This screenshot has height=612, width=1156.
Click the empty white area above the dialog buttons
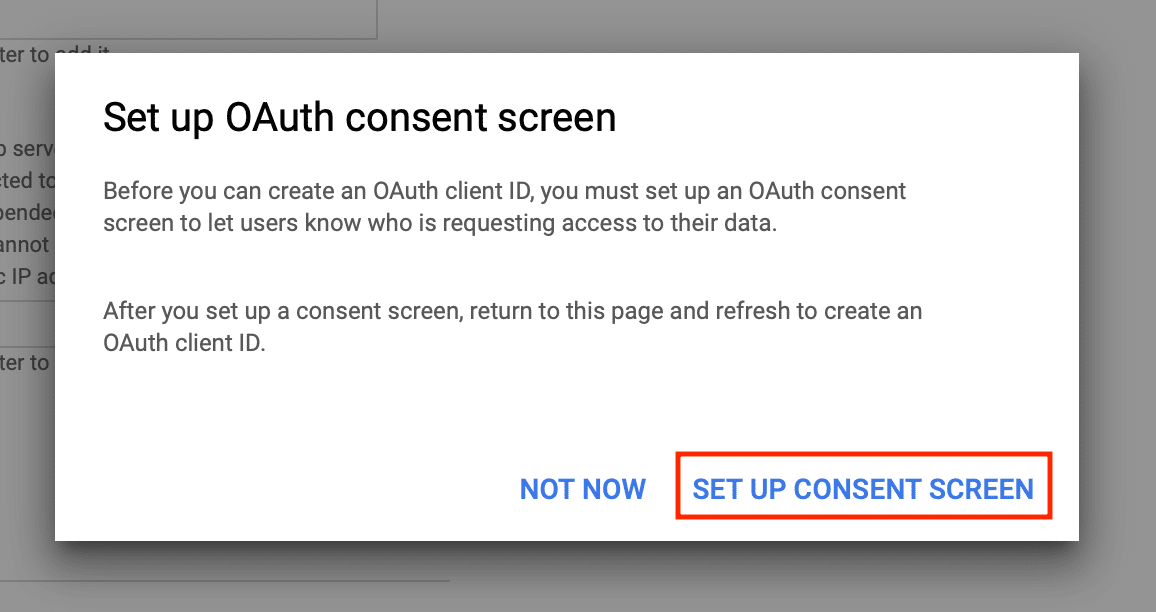click(560, 410)
